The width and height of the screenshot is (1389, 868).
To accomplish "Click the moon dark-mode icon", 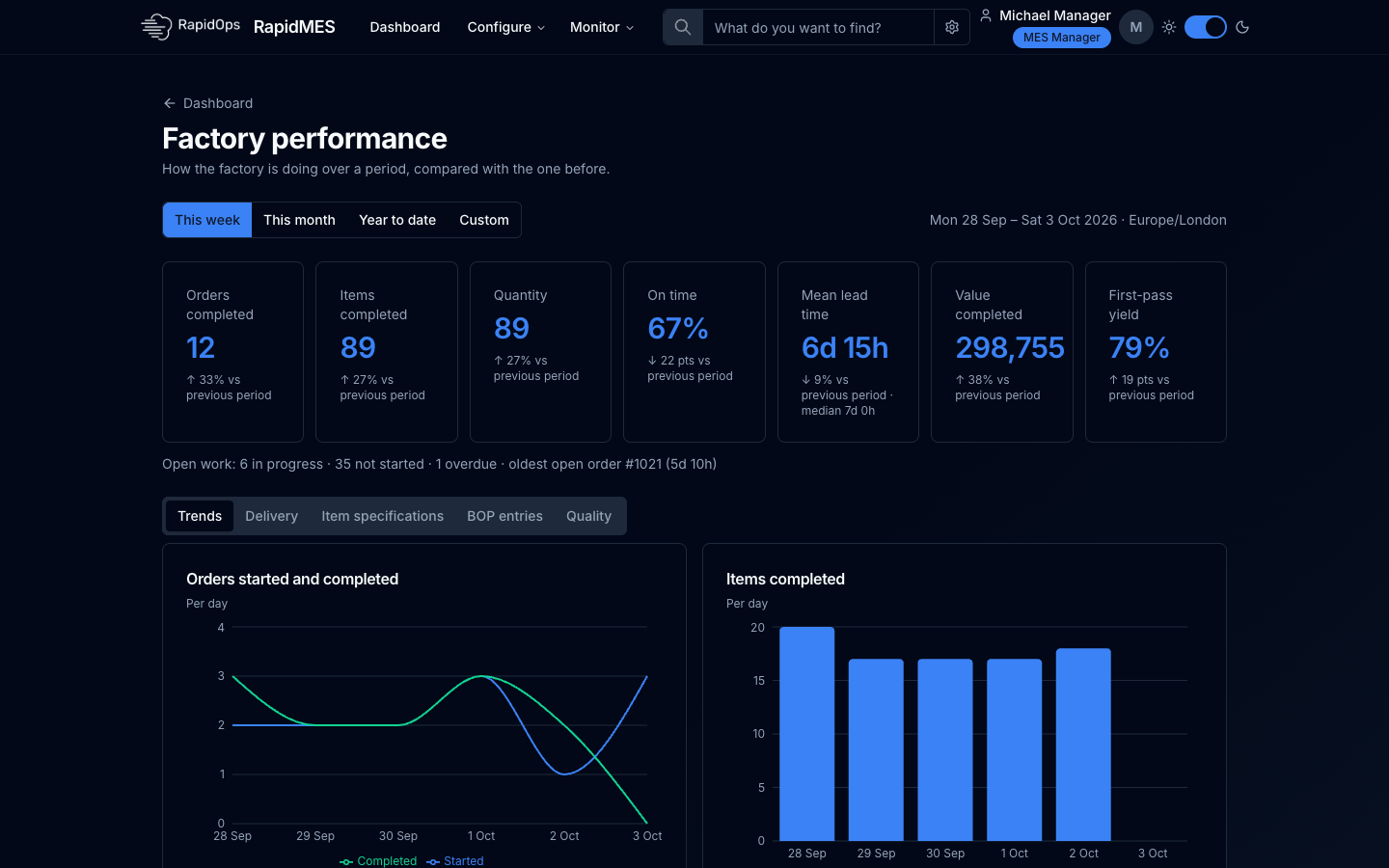I will coord(1242,27).
